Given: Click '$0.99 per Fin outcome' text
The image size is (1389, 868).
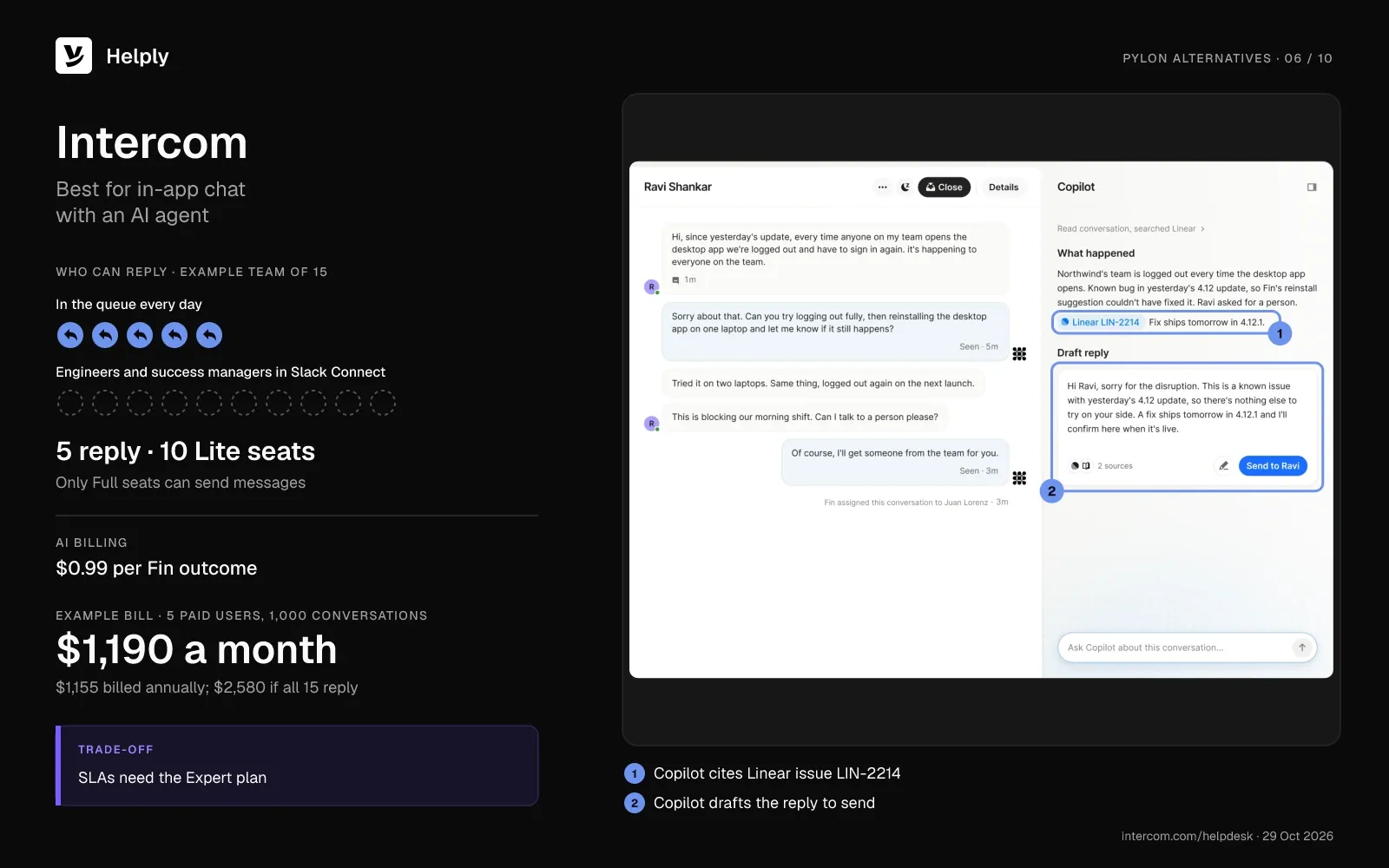Looking at the screenshot, I should point(156,569).
